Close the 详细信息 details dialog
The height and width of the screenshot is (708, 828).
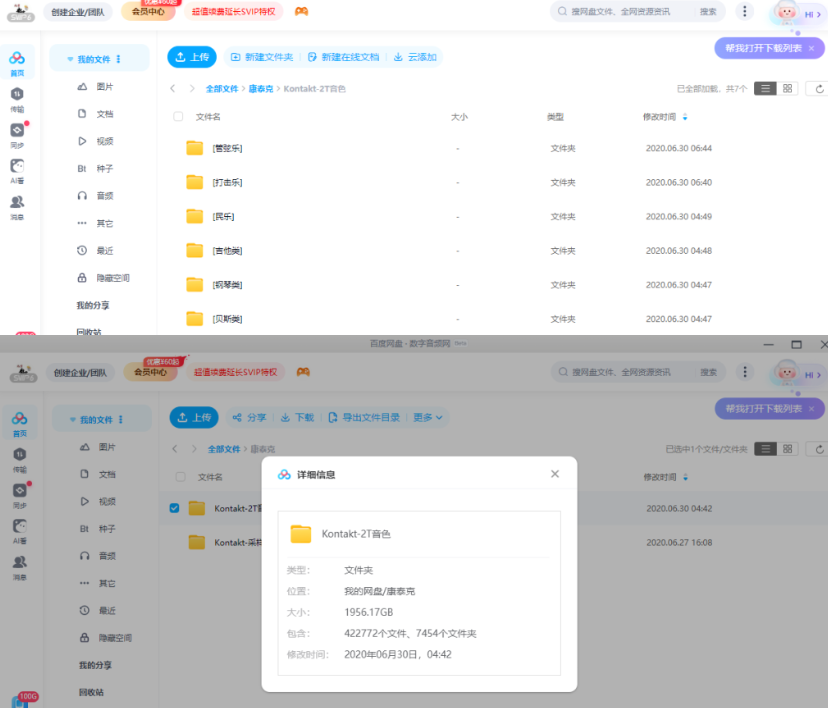point(554,475)
